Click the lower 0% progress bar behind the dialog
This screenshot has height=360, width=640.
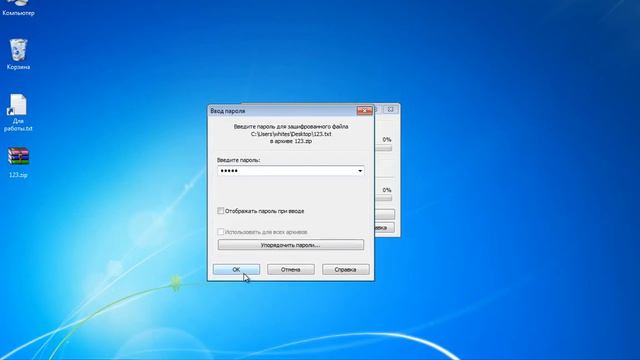pos(384,198)
